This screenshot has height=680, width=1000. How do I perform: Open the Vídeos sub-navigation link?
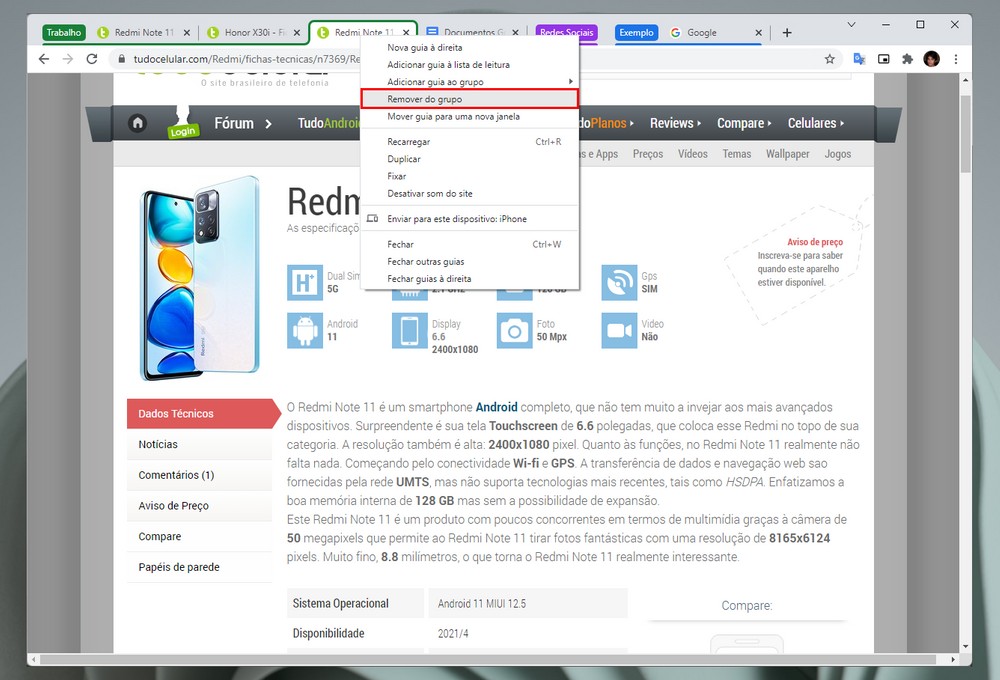[x=693, y=154]
